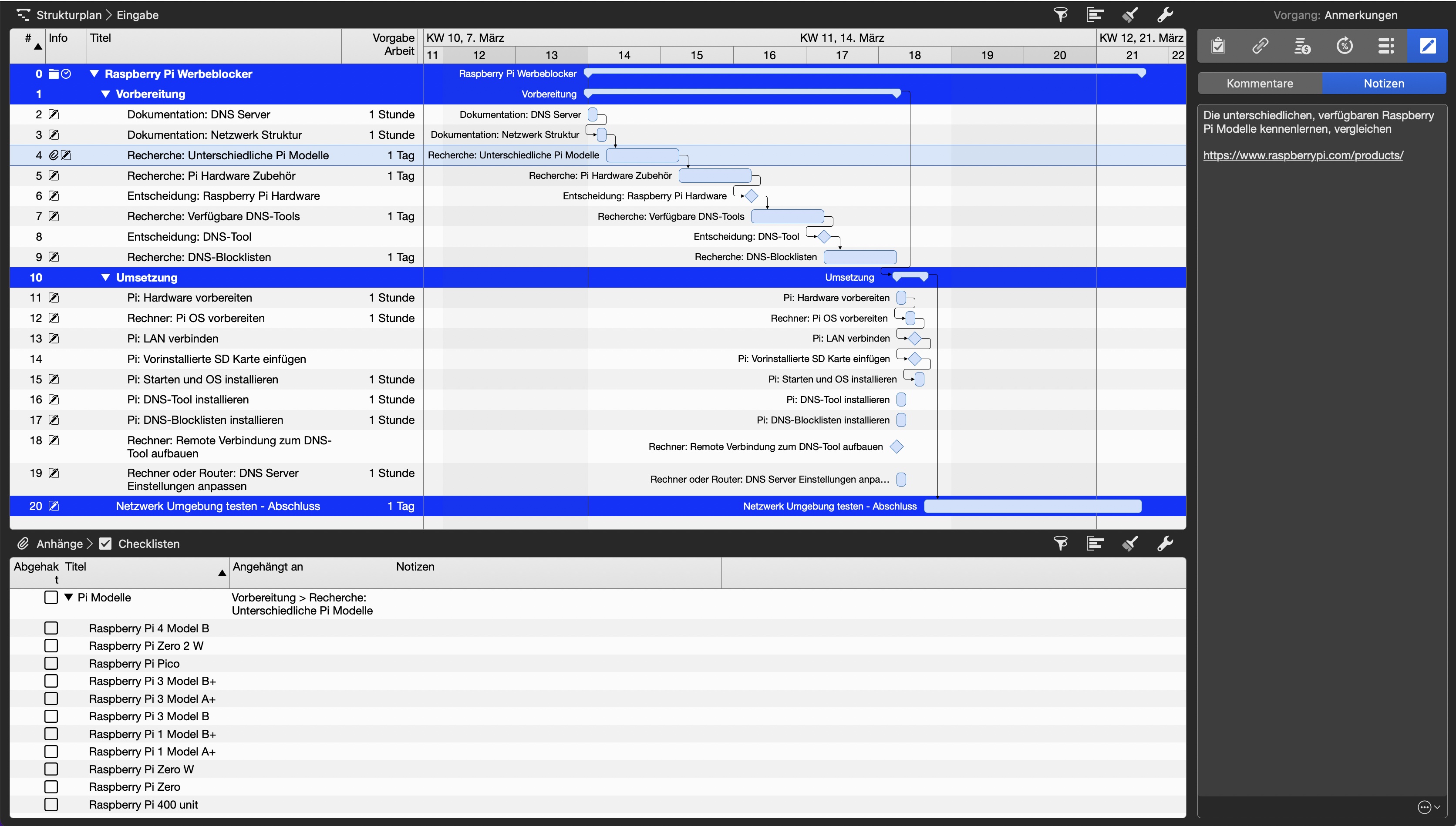The height and width of the screenshot is (826, 1456).
Task: Open the filter tool above the Gantt chart
Action: point(1061,15)
